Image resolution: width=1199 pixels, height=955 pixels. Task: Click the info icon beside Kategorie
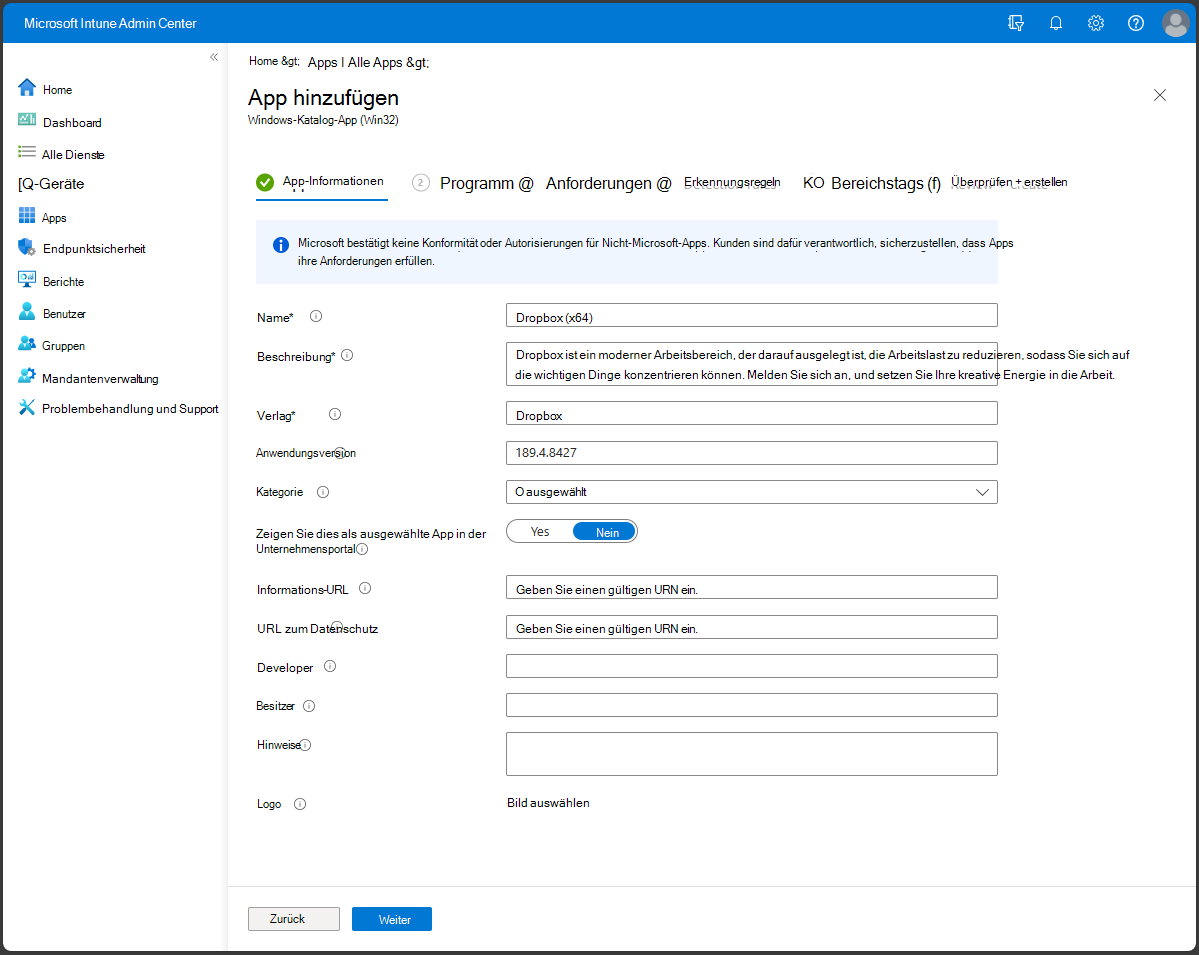(323, 492)
